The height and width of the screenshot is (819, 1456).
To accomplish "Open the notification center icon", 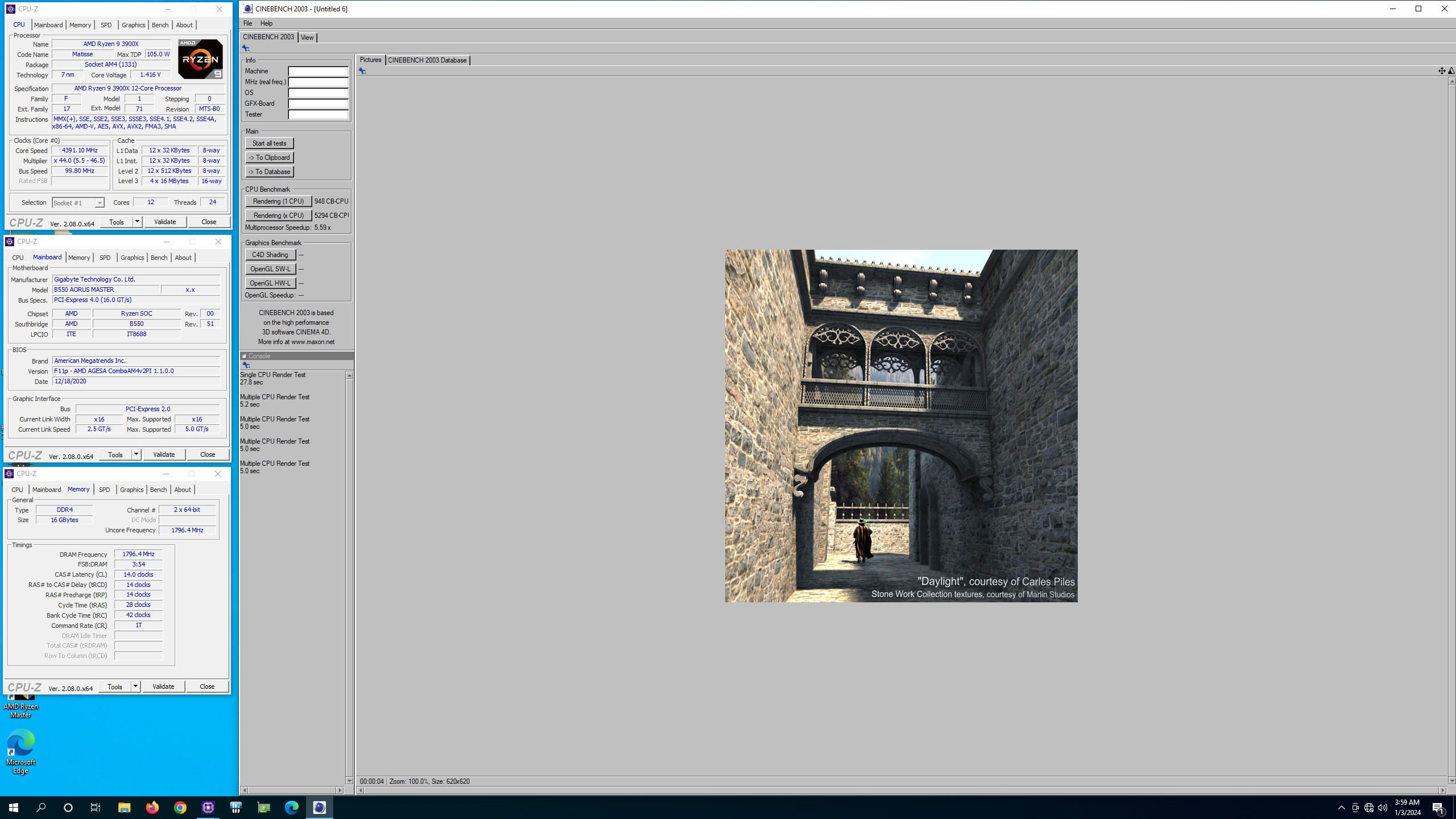I will click(1438, 808).
